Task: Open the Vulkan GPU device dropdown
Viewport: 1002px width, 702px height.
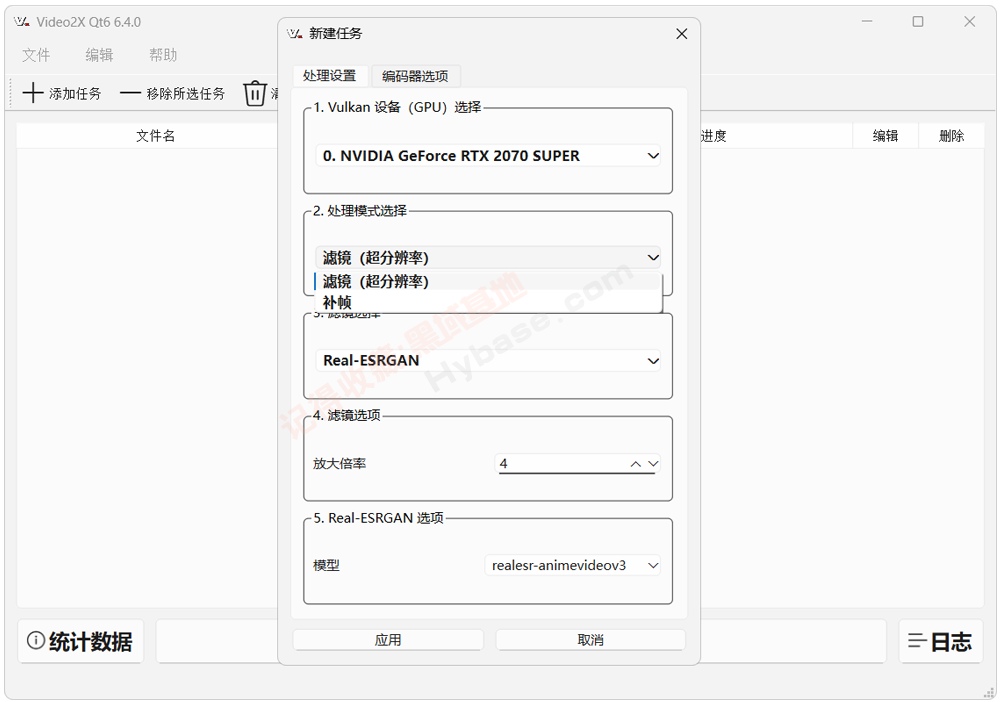Action: (488, 156)
